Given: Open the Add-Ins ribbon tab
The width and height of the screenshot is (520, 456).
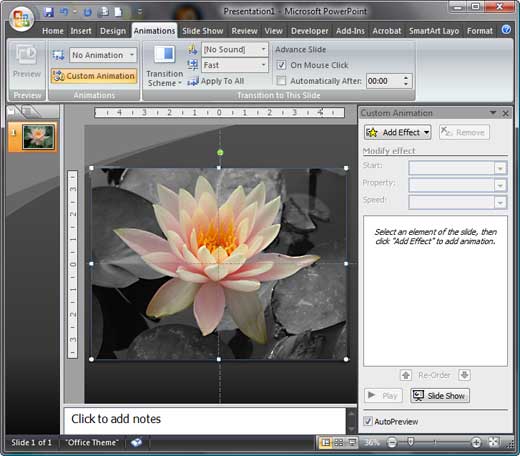Looking at the screenshot, I should click(350, 31).
